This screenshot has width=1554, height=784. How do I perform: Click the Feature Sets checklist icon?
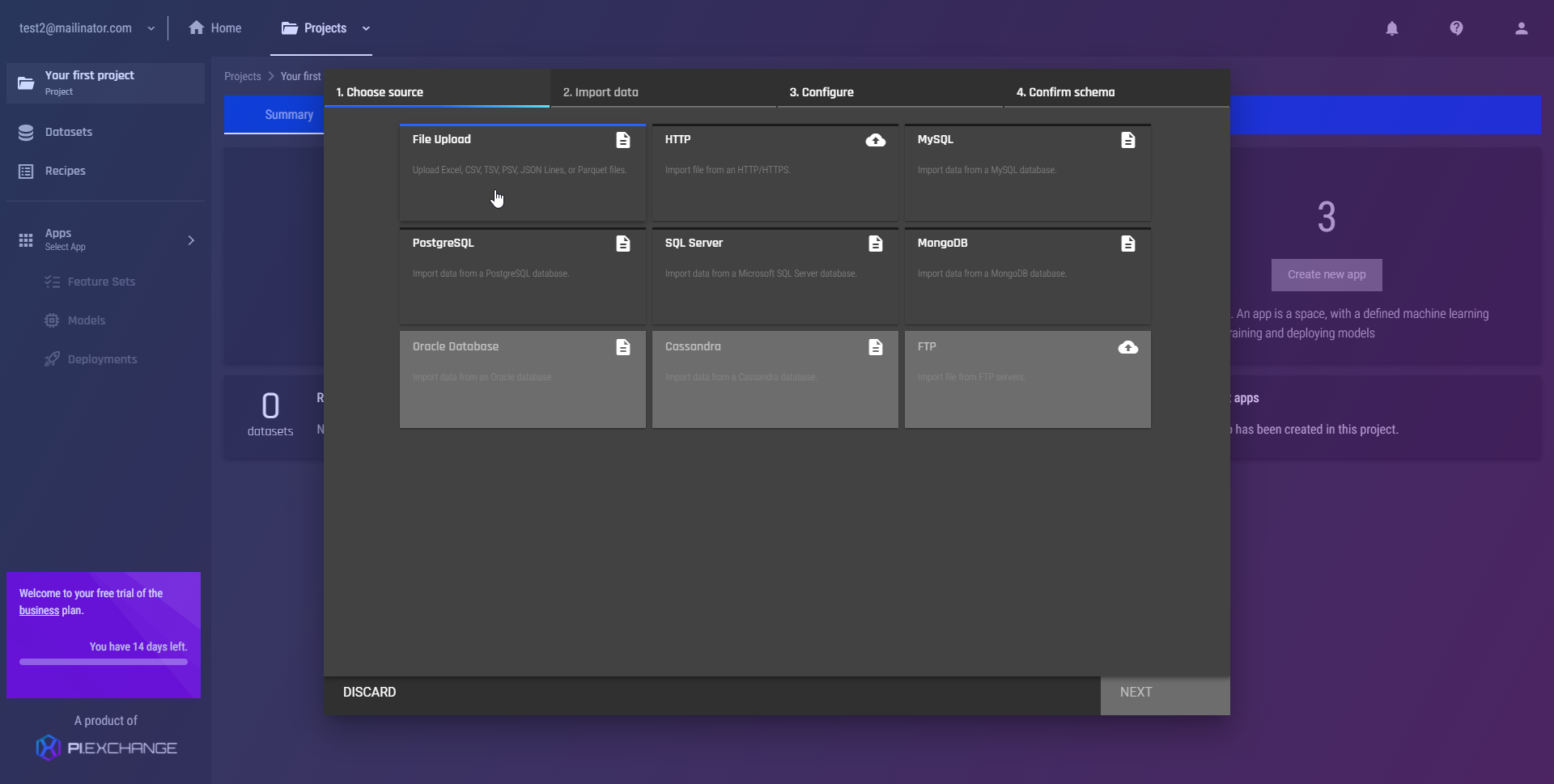pyautogui.click(x=52, y=282)
